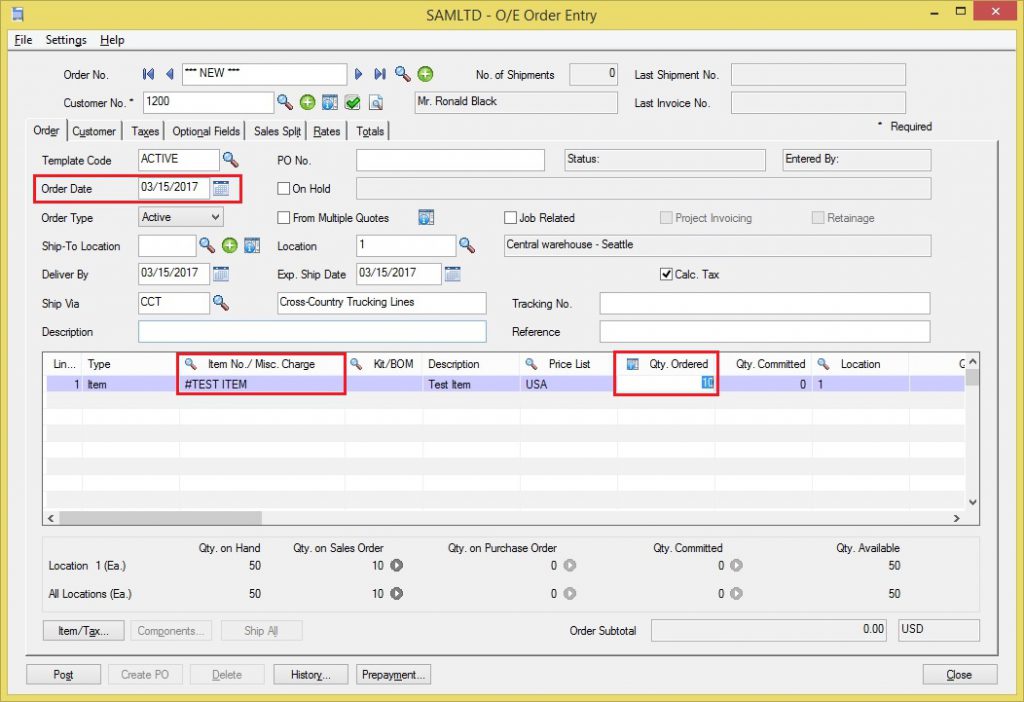The width and height of the screenshot is (1024, 702).
Task: Open Price List column finder icon
Action: [x=531, y=364]
